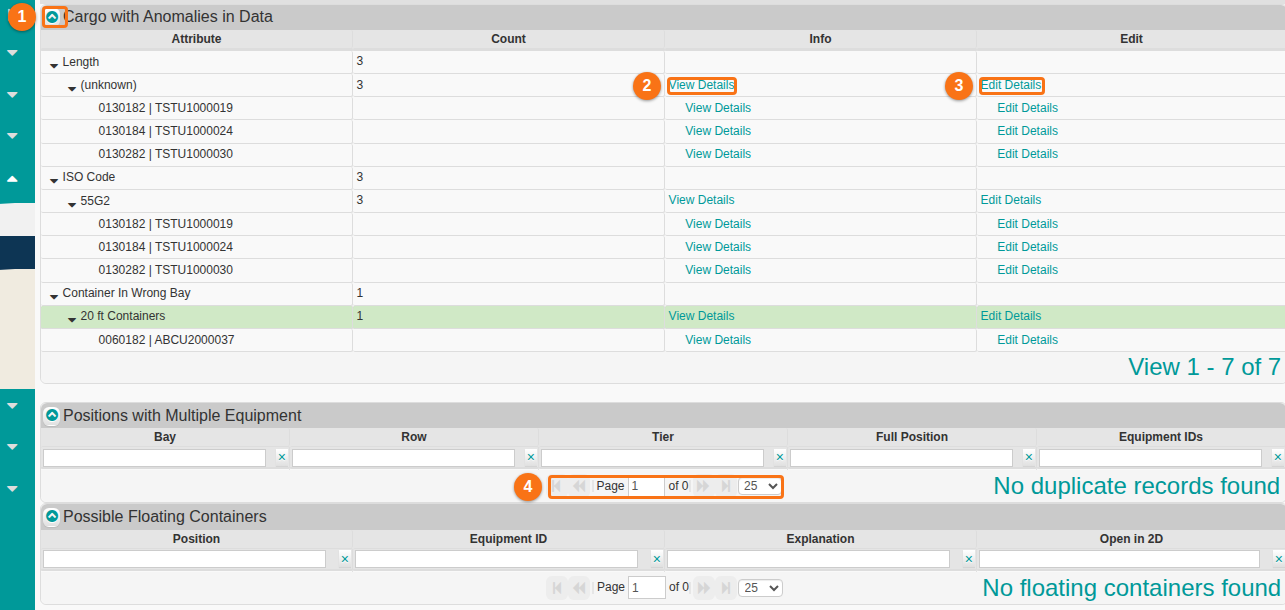This screenshot has height=610, width=1285.
Task: Edit Details for TSTU1000030 under Length (unknown)
Action: point(1027,154)
